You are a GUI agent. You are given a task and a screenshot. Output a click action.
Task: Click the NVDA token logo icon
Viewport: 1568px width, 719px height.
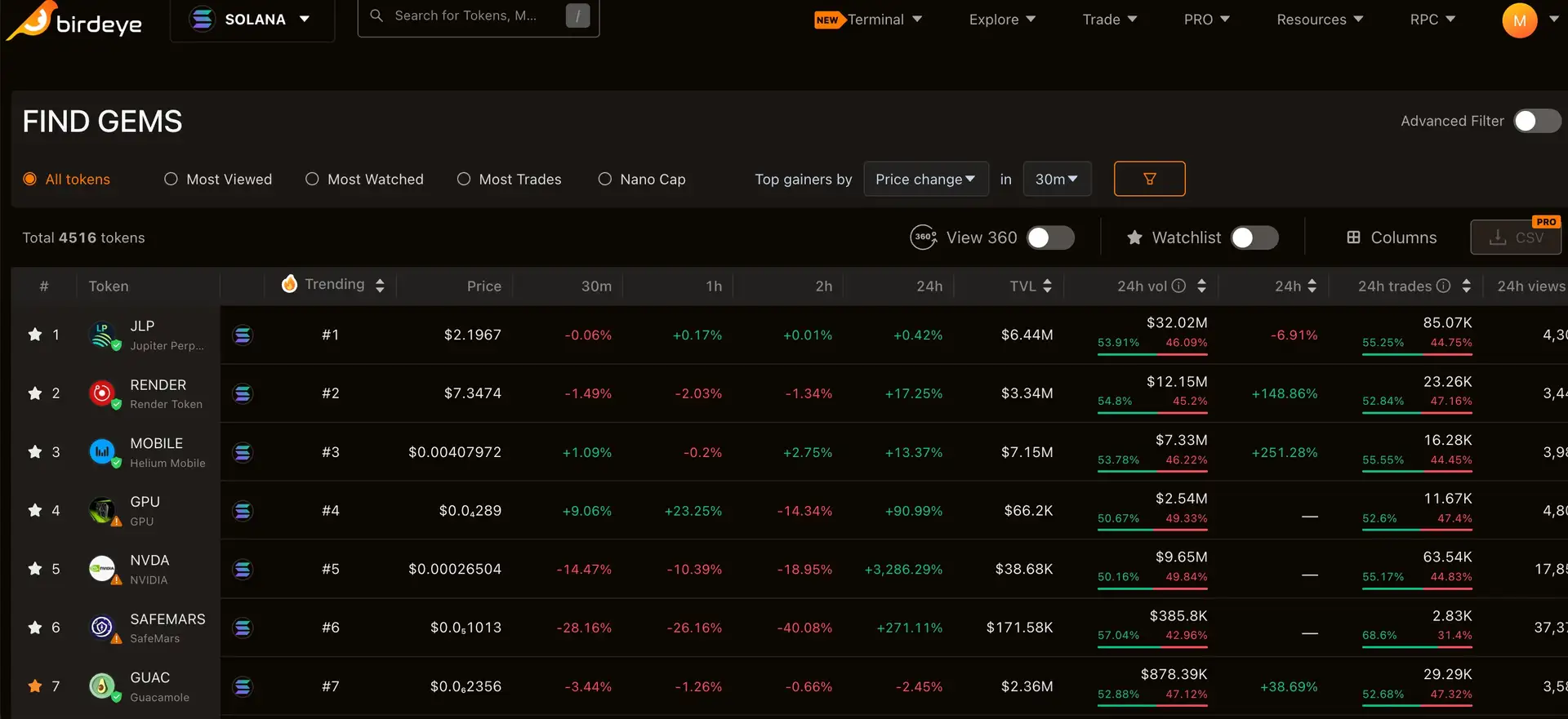pyautogui.click(x=102, y=569)
